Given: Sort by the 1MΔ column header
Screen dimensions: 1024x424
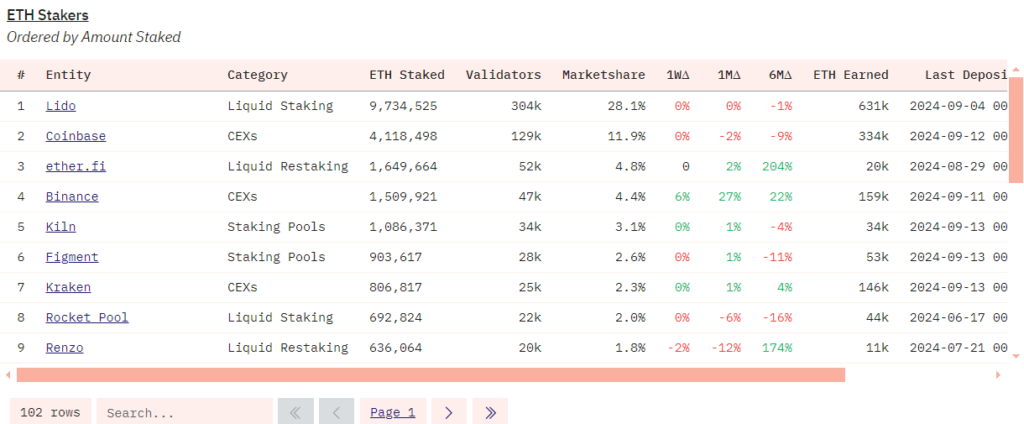Looking at the screenshot, I should (x=729, y=74).
